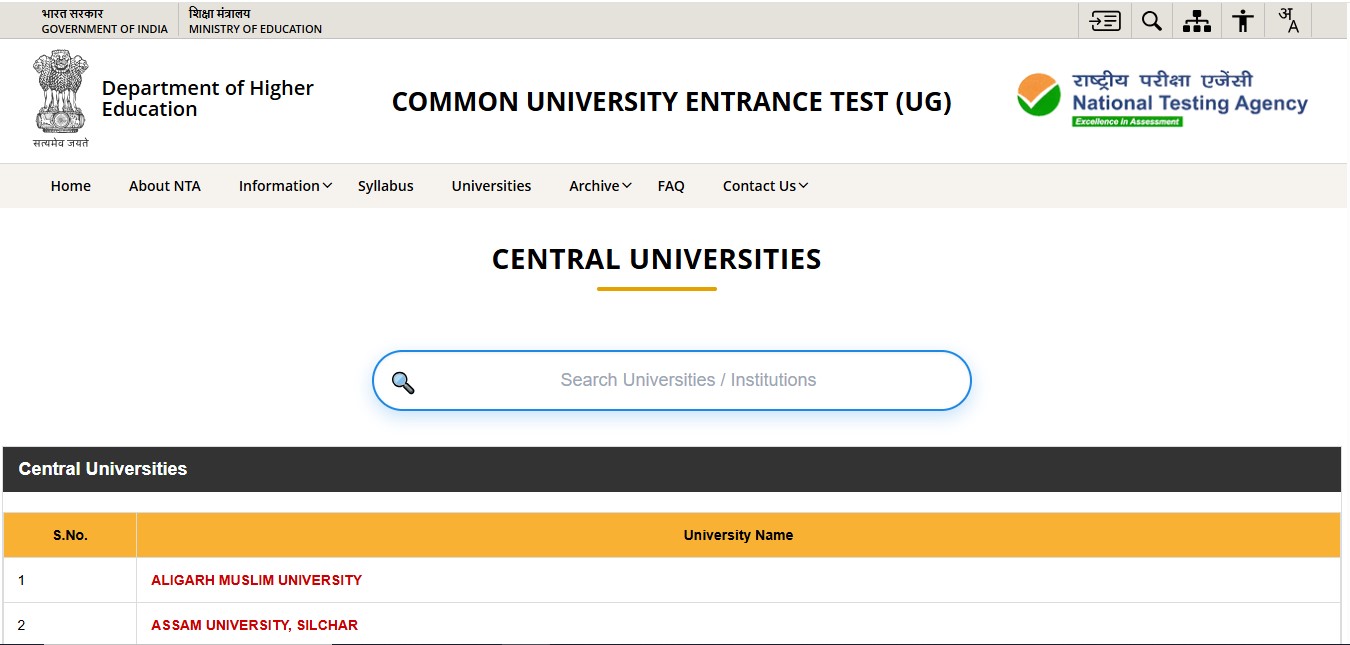Open Assam University, Silchar link
The height and width of the screenshot is (645, 1350).
pyautogui.click(x=255, y=625)
